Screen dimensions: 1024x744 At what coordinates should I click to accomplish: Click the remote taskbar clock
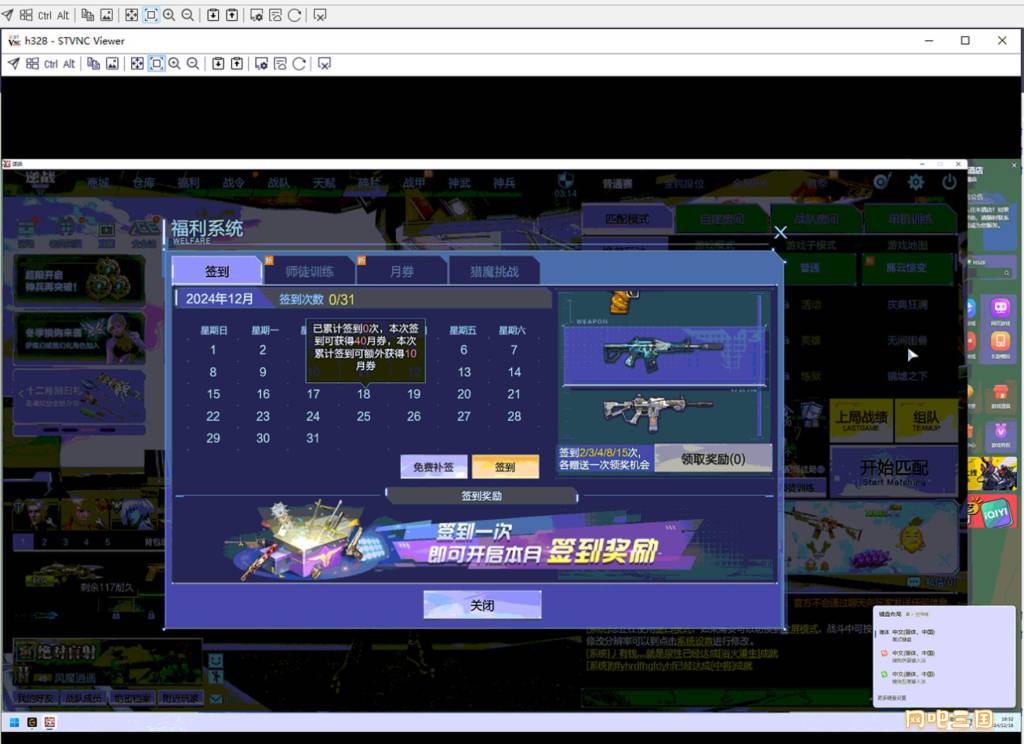pos(1006,721)
